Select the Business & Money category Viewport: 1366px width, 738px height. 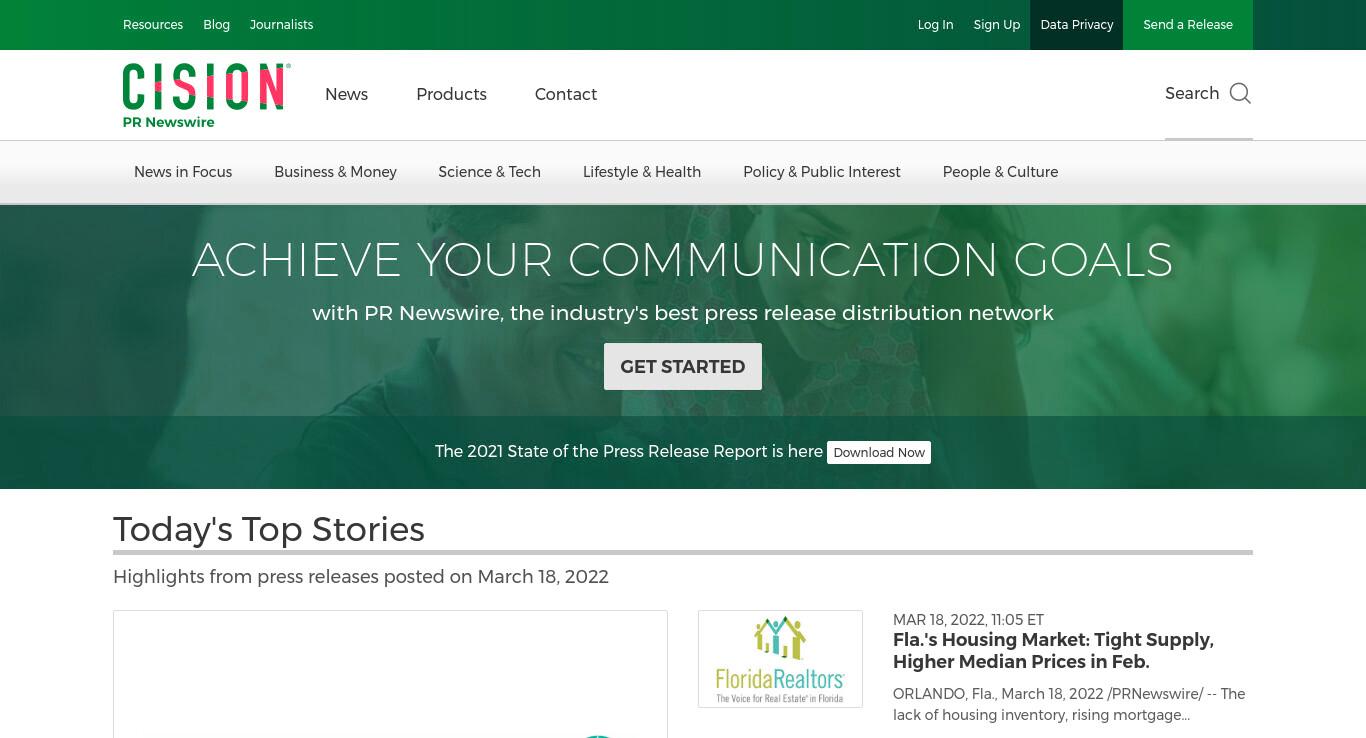tap(335, 172)
